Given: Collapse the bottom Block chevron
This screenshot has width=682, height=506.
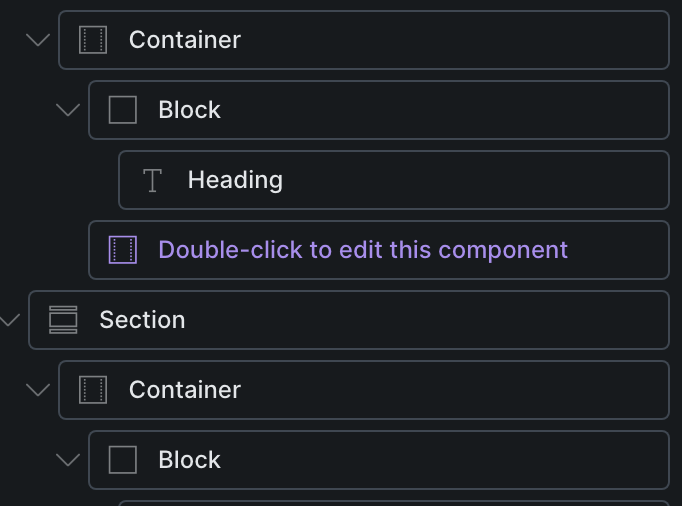Looking at the screenshot, I should [68, 460].
